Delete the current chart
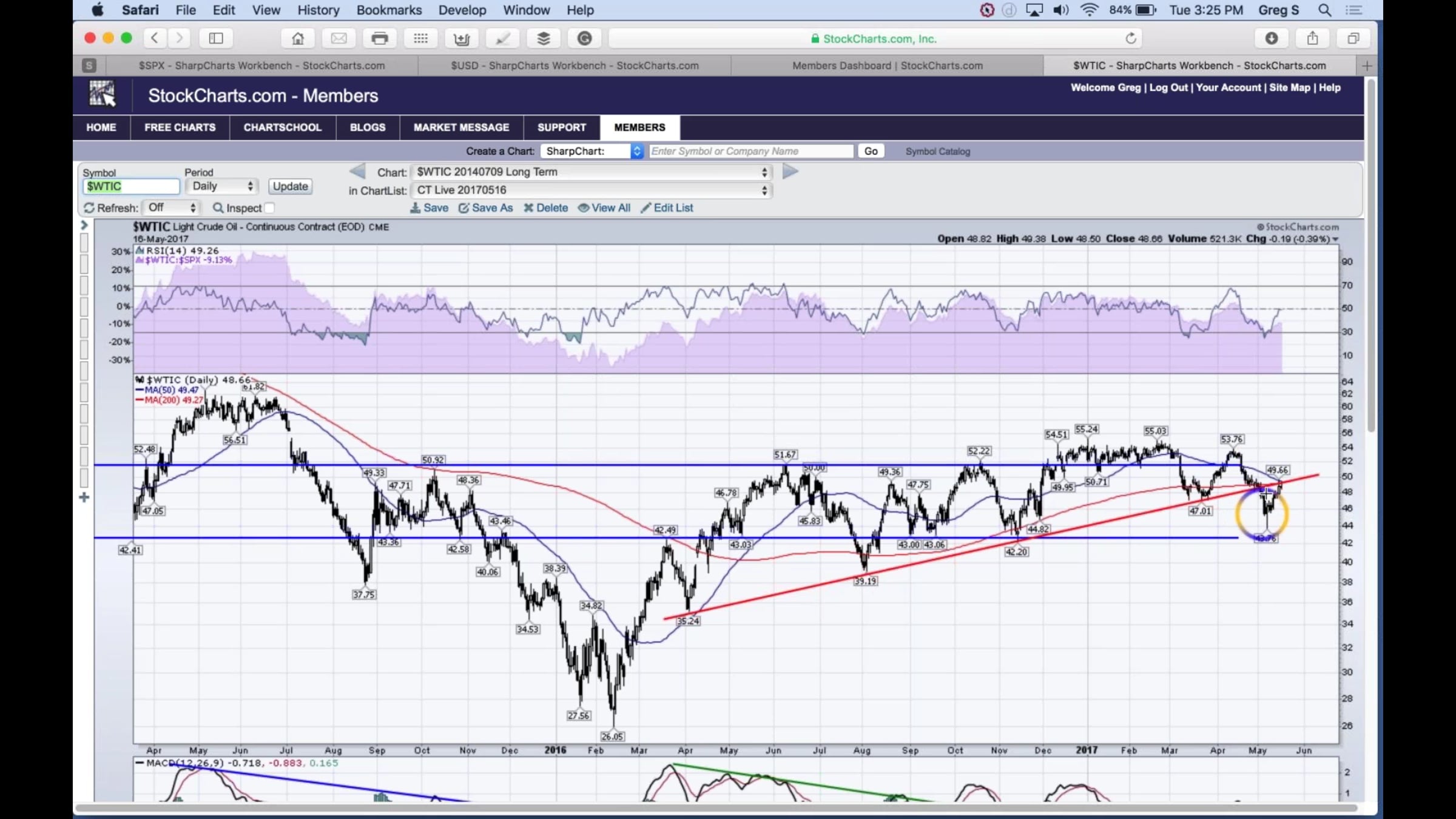 (x=546, y=208)
